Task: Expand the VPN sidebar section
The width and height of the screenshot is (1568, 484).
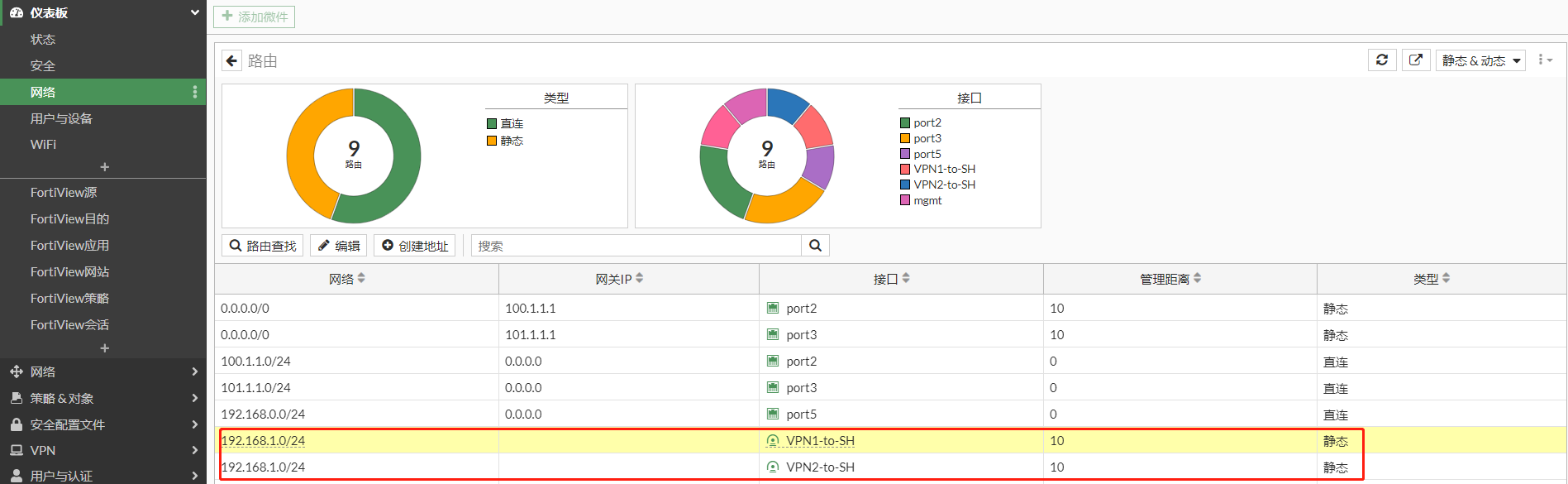Action: (x=103, y=450)
